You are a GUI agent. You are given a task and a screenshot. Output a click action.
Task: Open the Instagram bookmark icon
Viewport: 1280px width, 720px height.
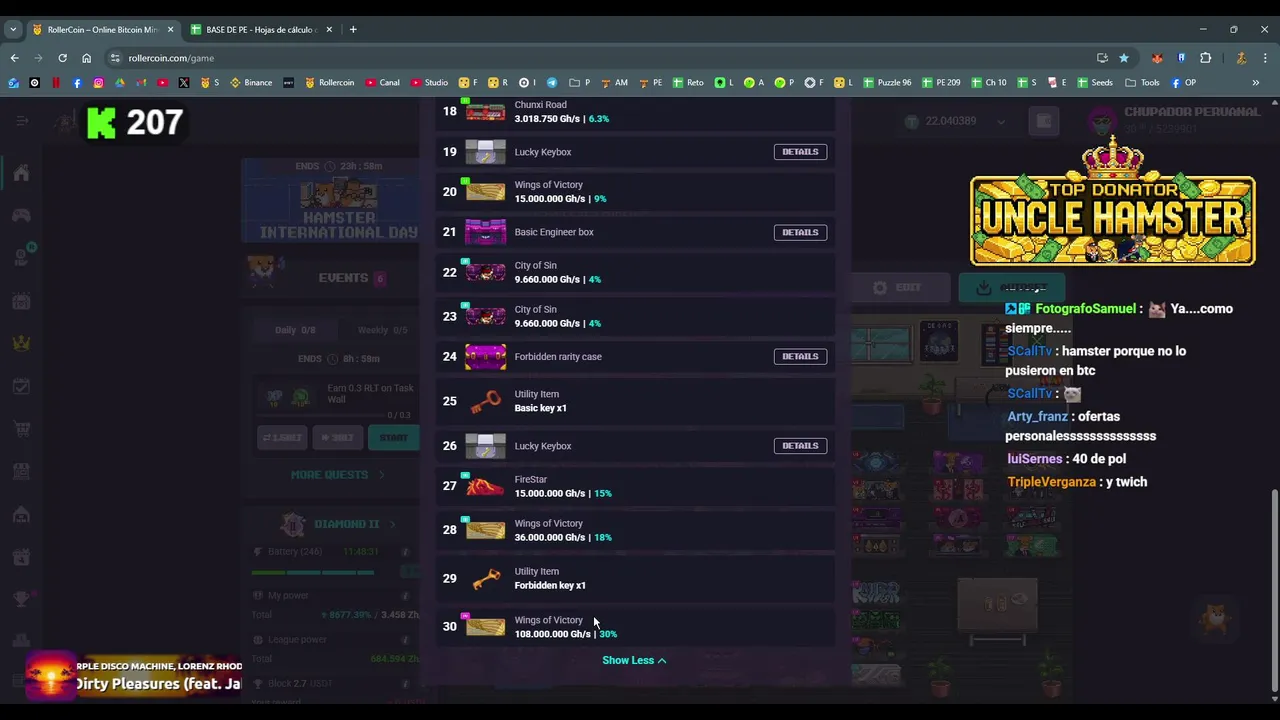(98, 83)
